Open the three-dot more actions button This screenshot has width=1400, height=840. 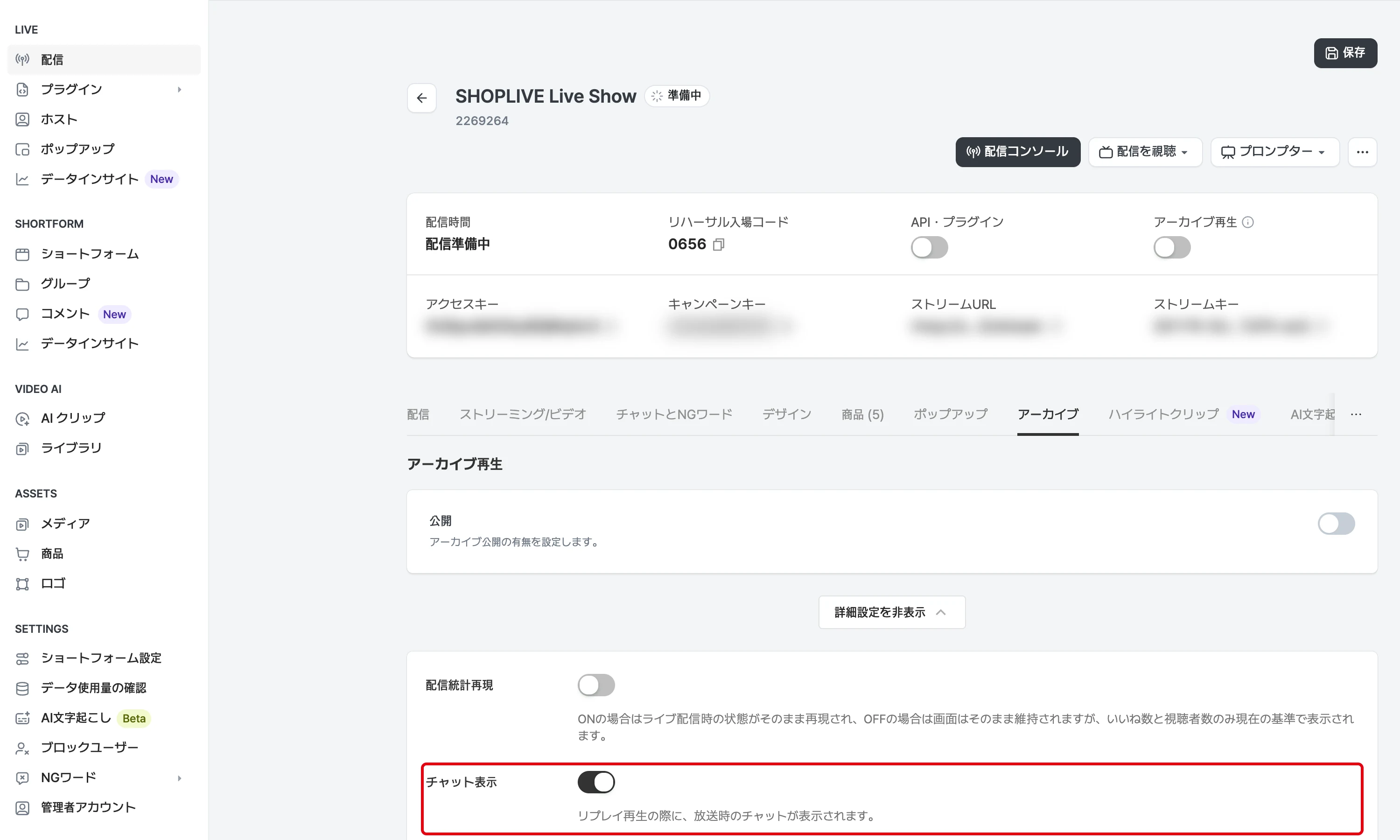coord(1362,152)
